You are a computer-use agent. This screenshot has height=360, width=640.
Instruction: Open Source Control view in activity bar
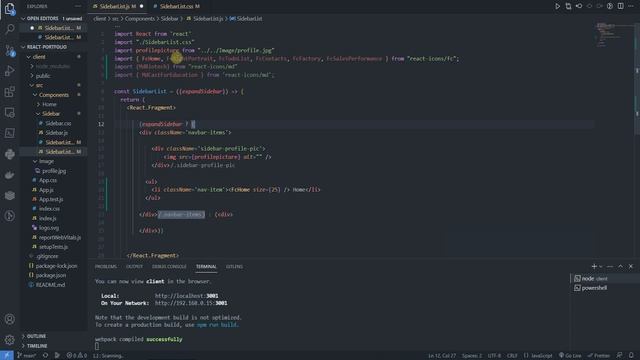point(10,51)
